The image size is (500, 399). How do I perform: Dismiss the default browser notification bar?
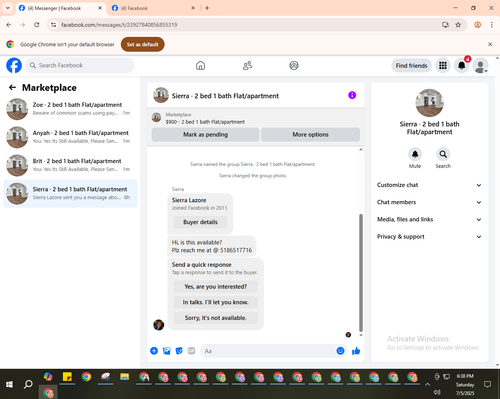[x=490, y=44]
